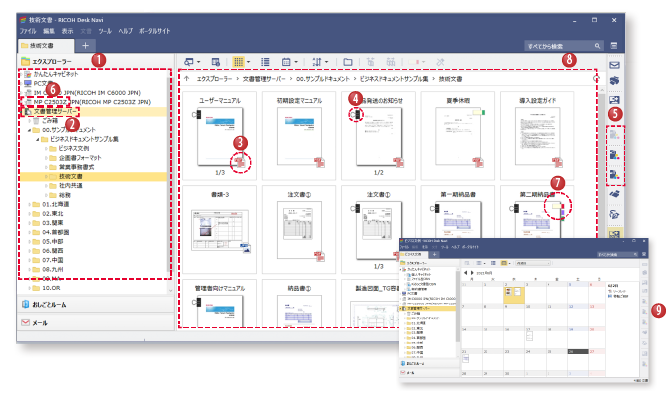Open the 導入設定ガイド document thumbnail
This screenshot has height=394, width=668.
coord(537,136)
